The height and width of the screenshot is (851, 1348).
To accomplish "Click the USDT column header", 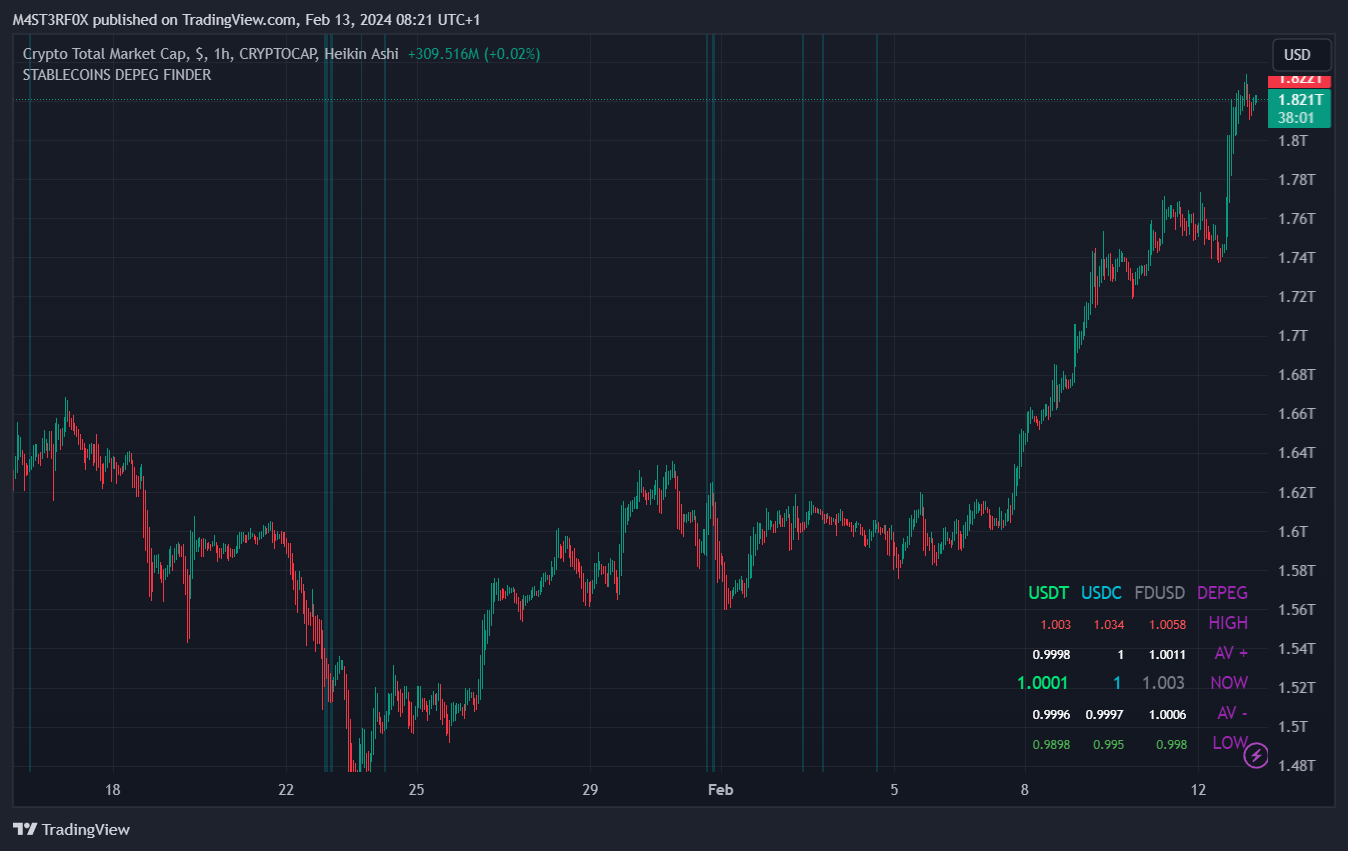I will coord(1049,592).
